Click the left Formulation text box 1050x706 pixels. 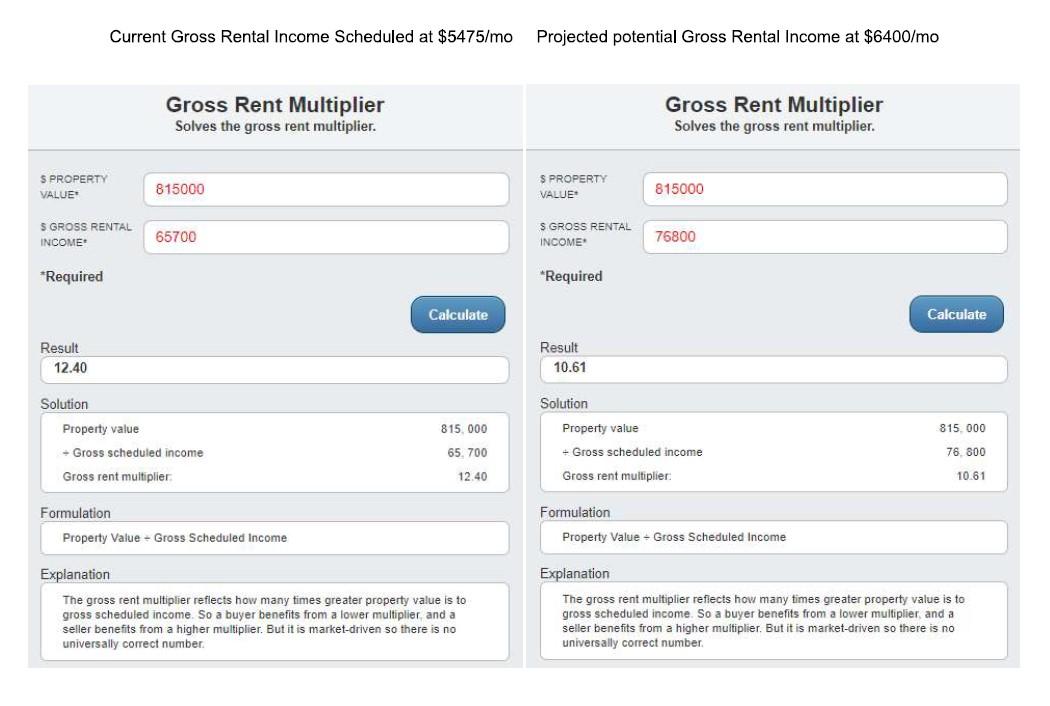coord(274,538)
